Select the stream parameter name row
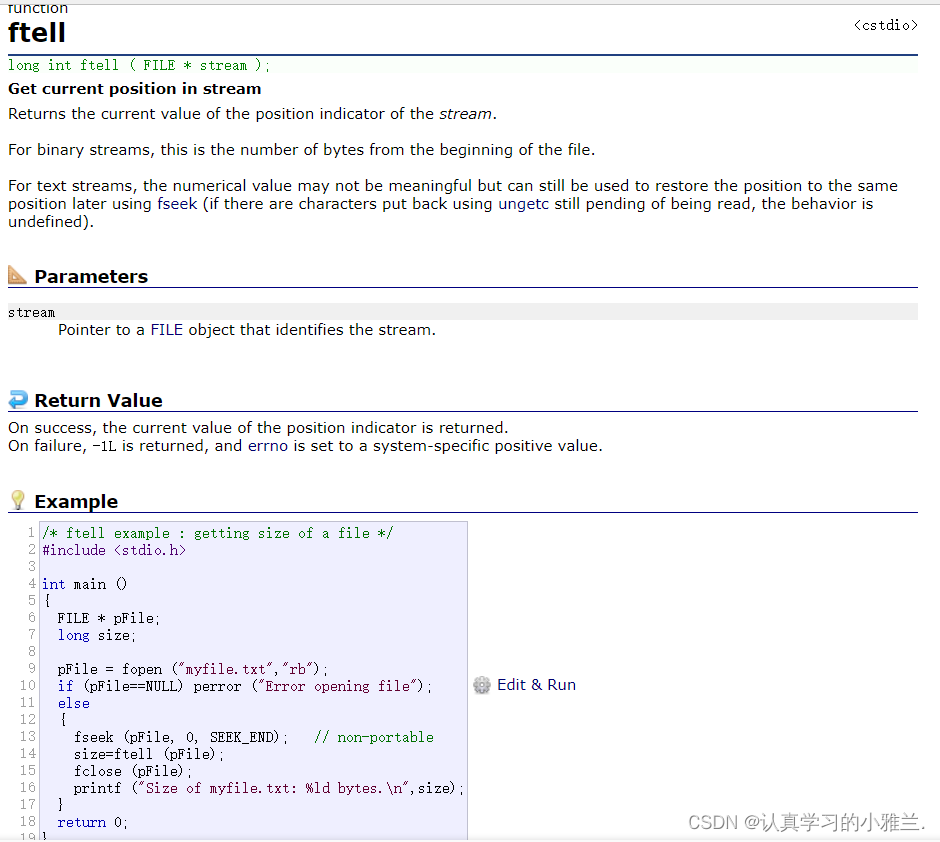The image size is (940, 842). [x=32, y=312]
